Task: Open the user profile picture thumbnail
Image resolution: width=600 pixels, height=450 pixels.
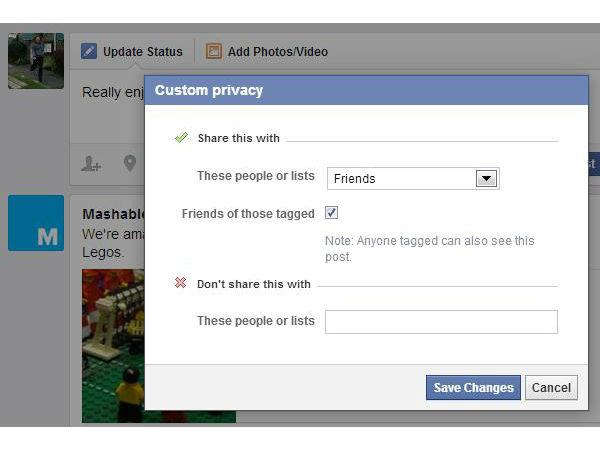Action: [x=36, y=61]
